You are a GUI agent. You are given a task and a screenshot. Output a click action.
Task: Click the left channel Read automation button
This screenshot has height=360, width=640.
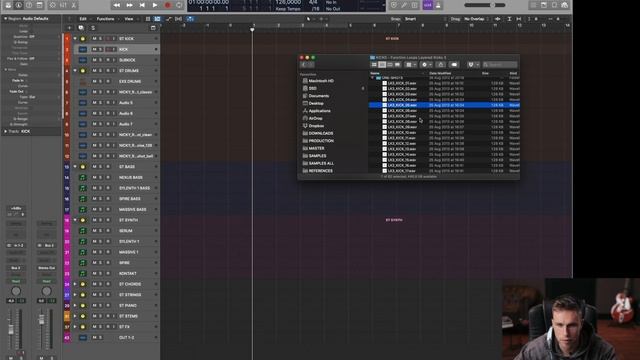[16, 281]
